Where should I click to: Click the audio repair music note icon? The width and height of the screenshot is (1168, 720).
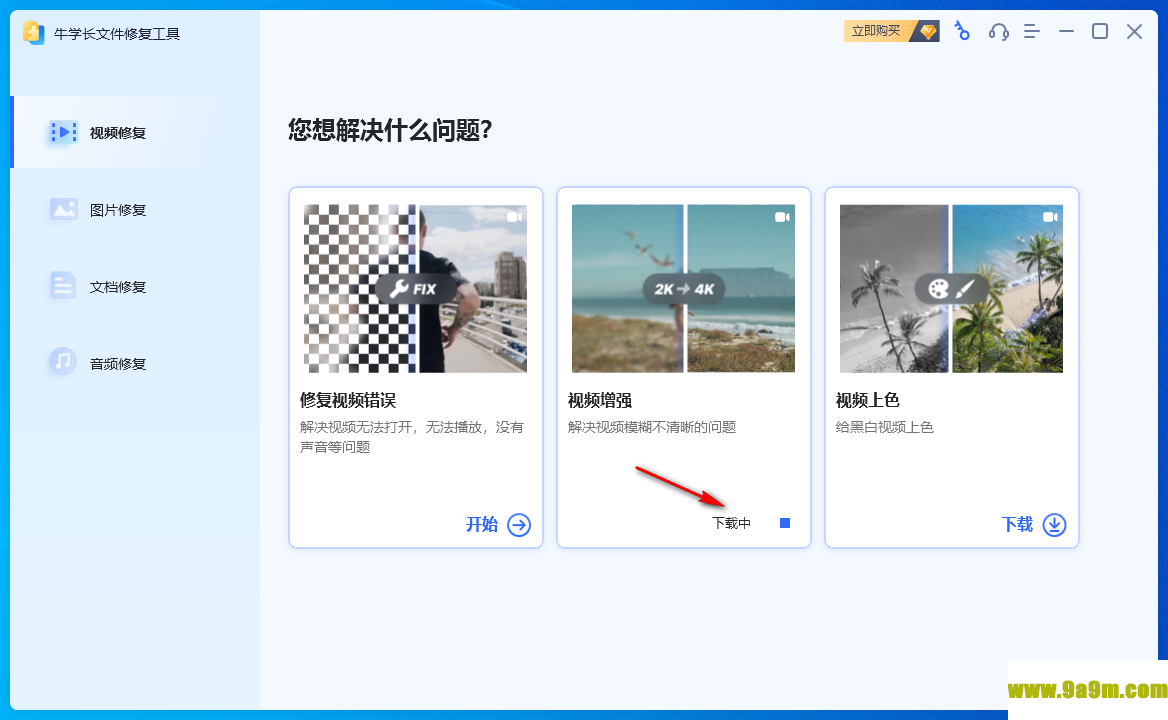pyautogui.click(x=63, y=362)
